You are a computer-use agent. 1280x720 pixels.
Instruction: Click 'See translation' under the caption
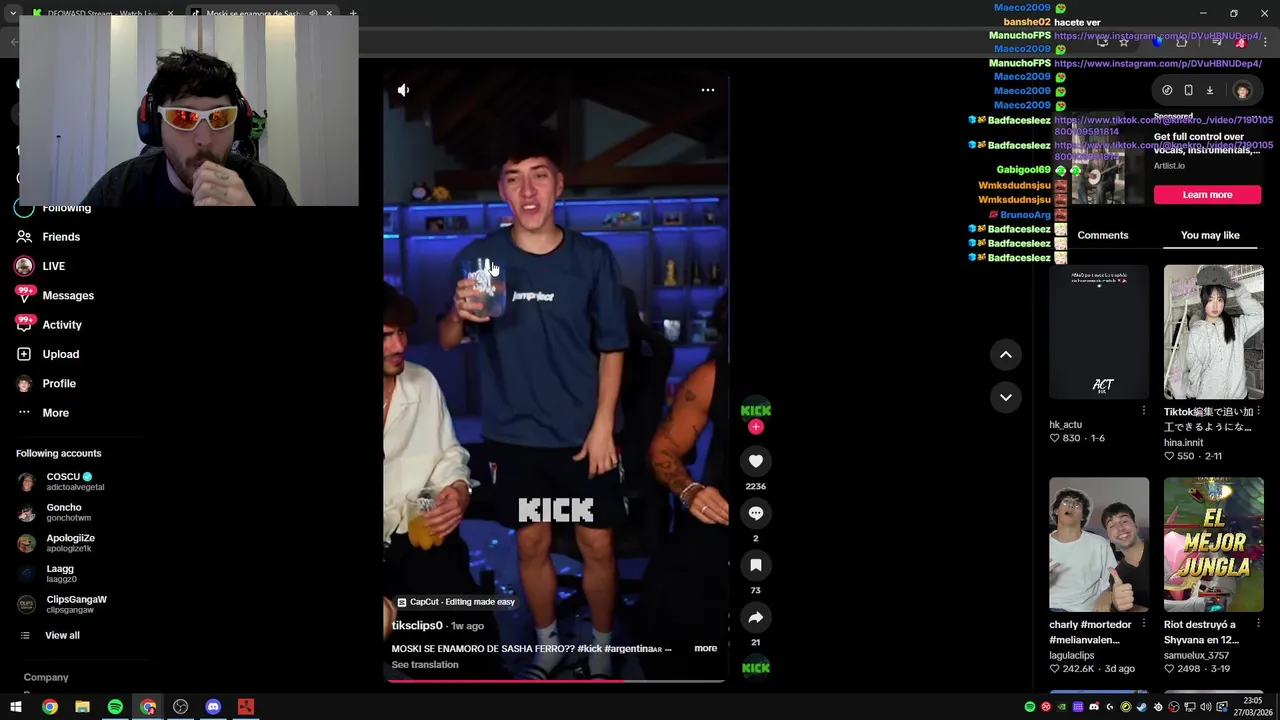(425, 665)
